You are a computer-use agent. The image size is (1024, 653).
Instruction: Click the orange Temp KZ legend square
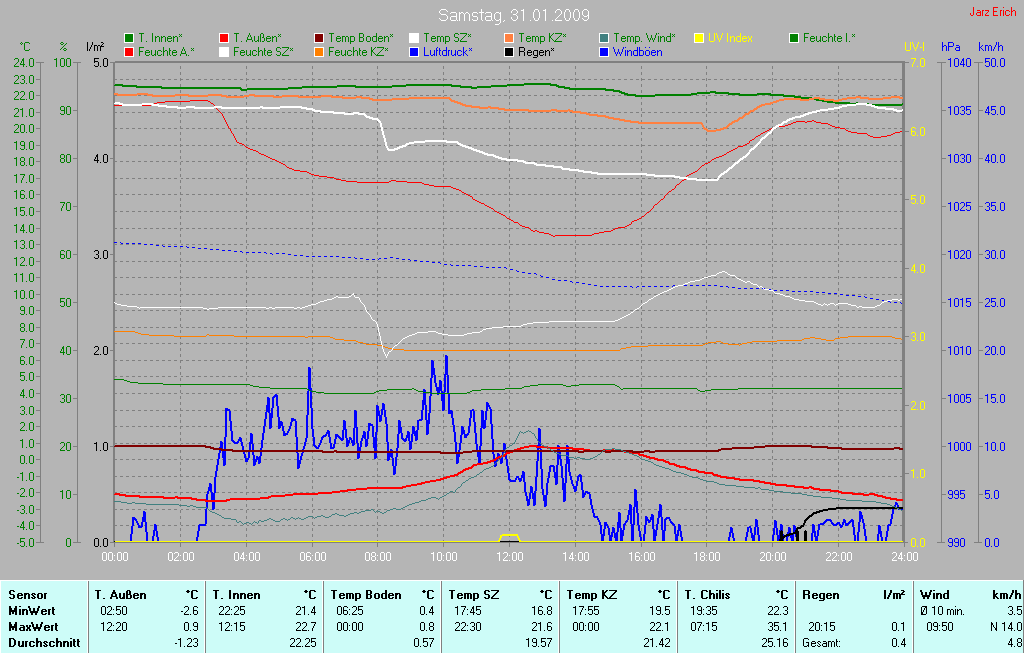coord(509,38)
